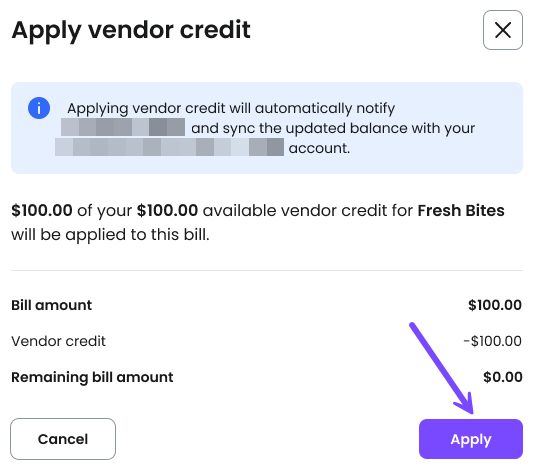Click 'will be applied to this bill' text
The height and width of the screenshot is (472, 538).
(110, 235)
